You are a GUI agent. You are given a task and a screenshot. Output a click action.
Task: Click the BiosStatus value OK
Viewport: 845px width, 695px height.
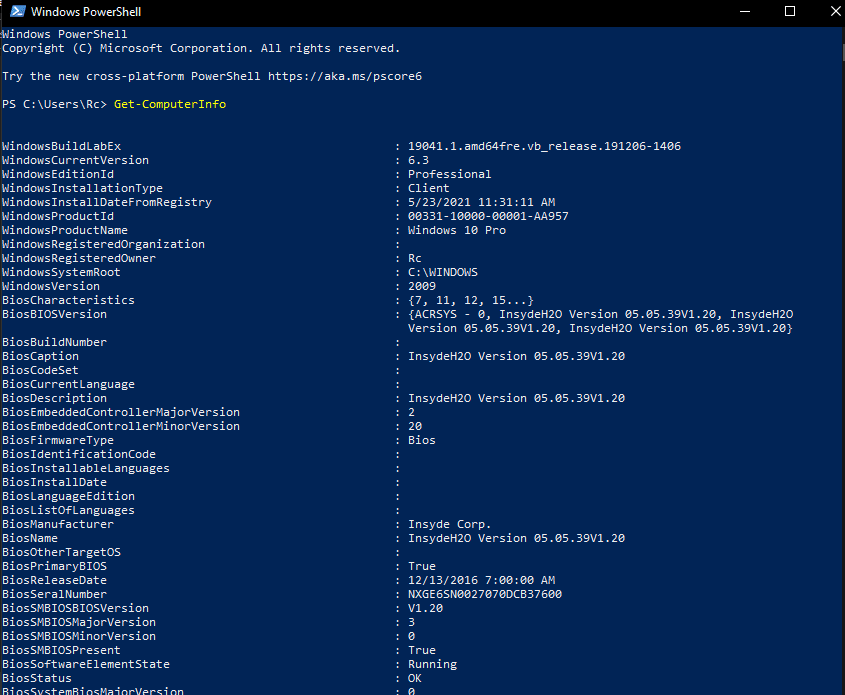414,678
